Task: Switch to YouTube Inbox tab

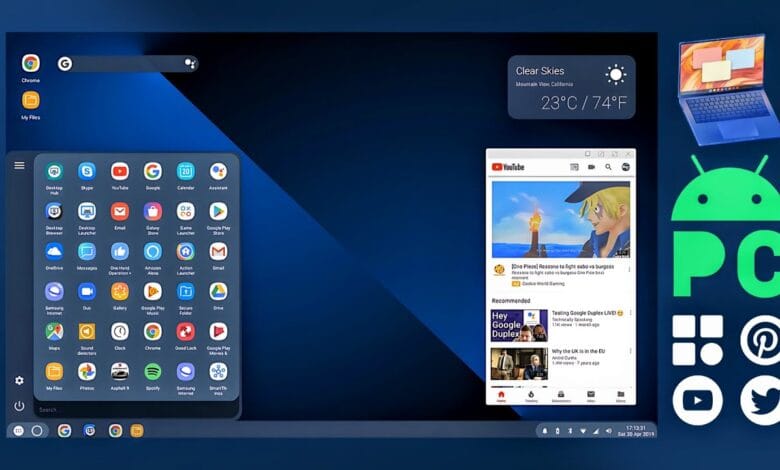Action: coord(591,396)
